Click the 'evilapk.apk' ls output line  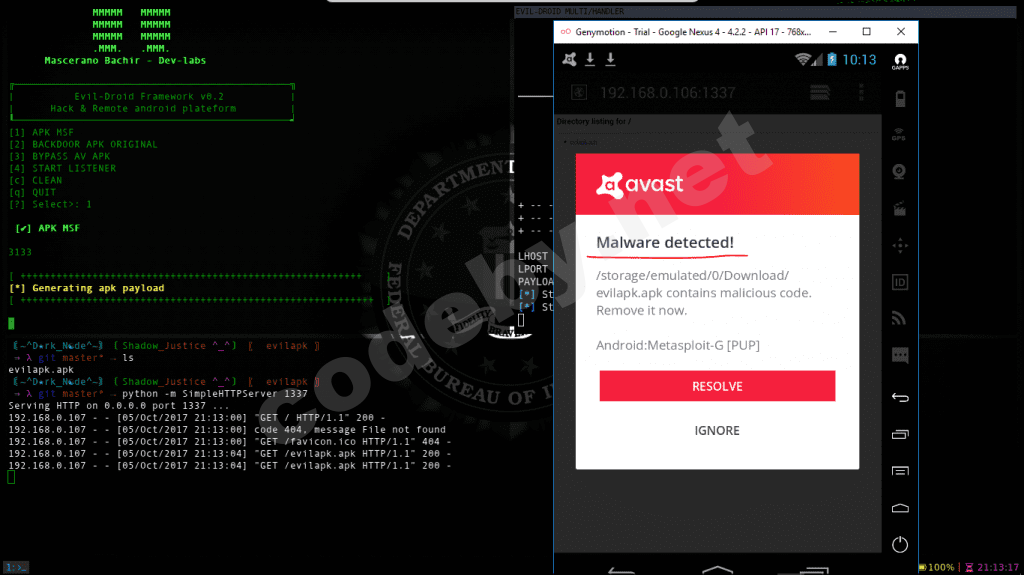tap(41, 369)
